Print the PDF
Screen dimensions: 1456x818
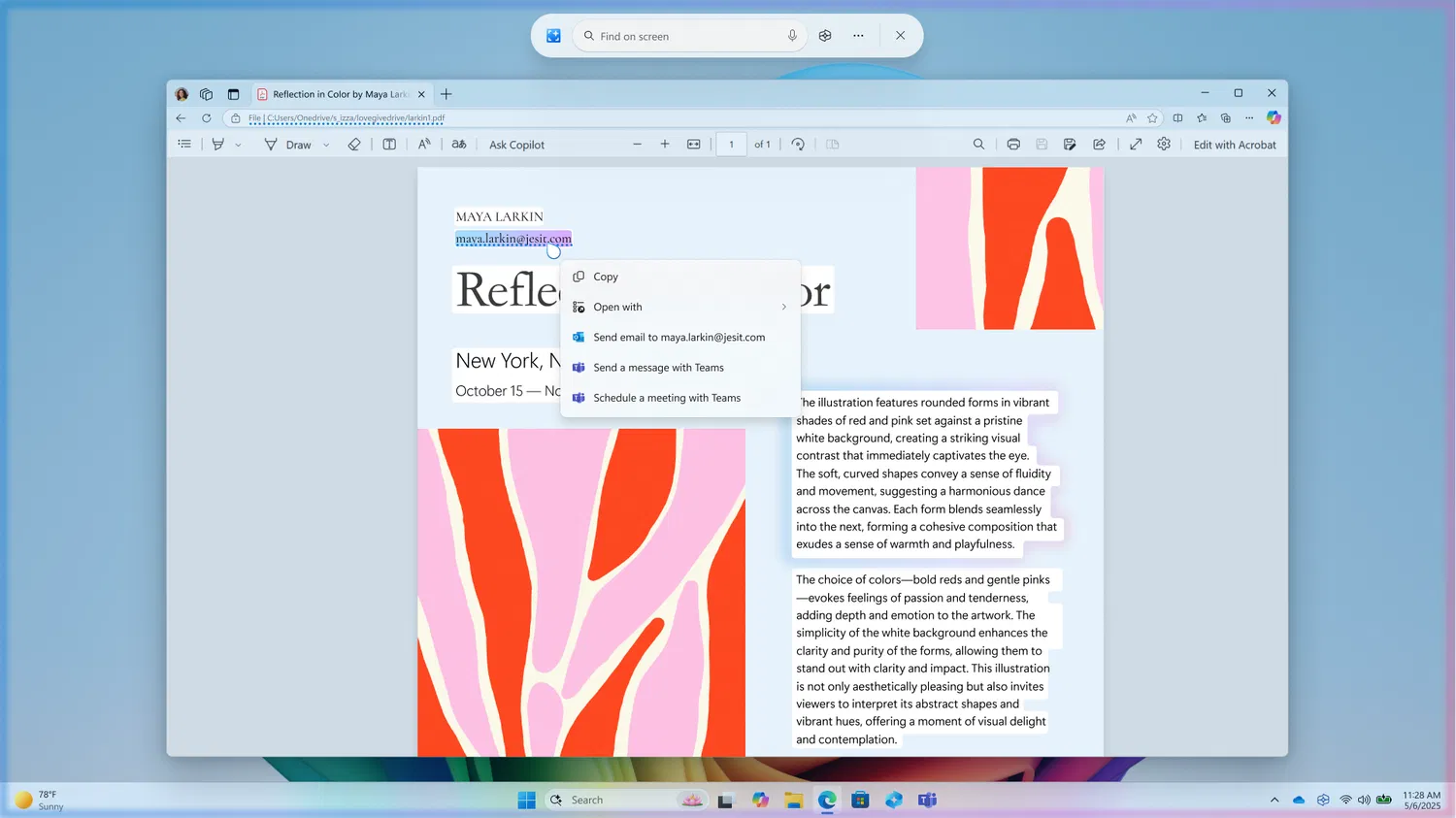point(1013,144)
